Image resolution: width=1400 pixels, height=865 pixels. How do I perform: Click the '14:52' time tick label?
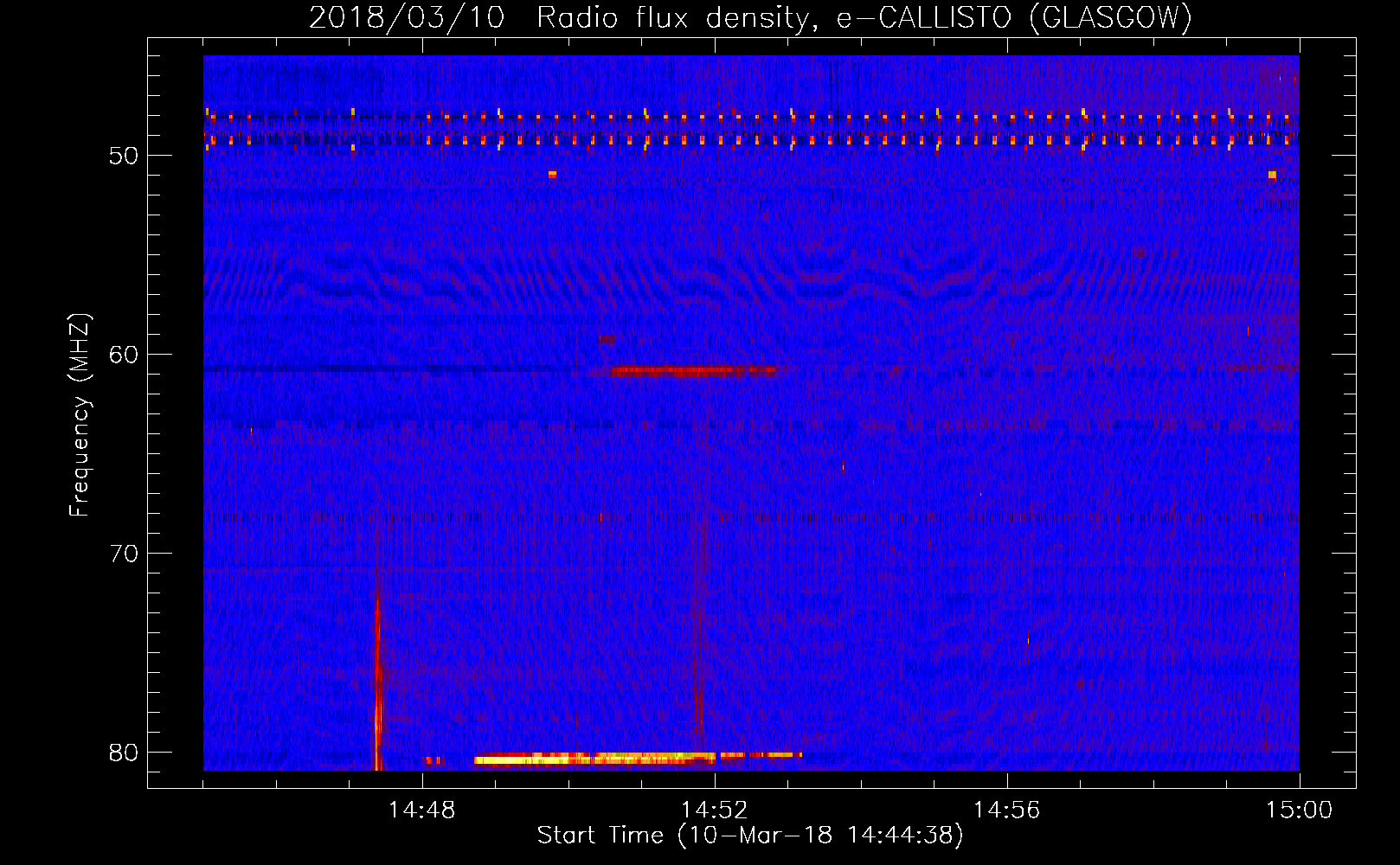click(715, 811)
